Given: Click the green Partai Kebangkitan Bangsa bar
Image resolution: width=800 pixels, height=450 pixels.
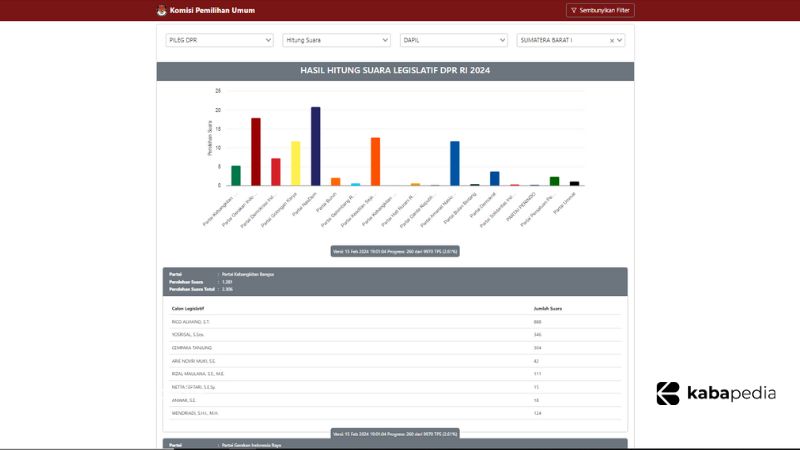Looking at the screenshot, I should 236,175.
